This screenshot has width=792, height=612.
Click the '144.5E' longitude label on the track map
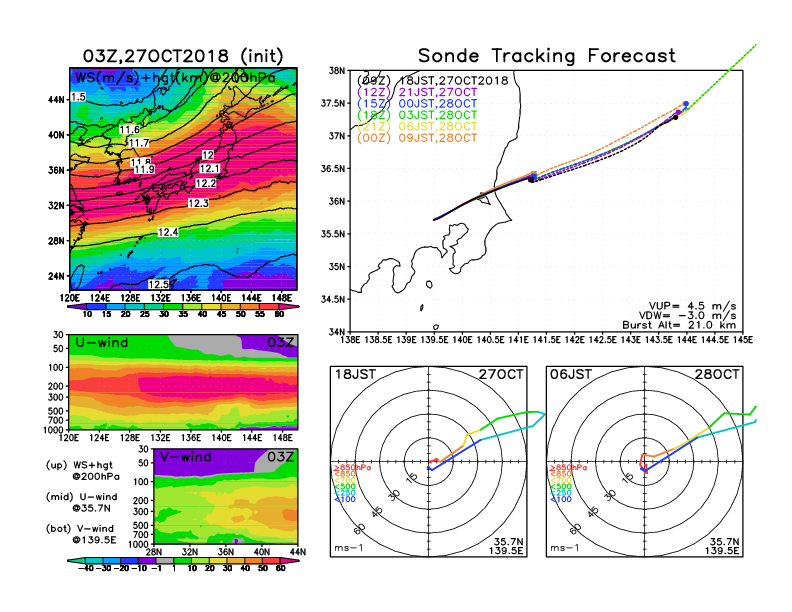(715, 340)
